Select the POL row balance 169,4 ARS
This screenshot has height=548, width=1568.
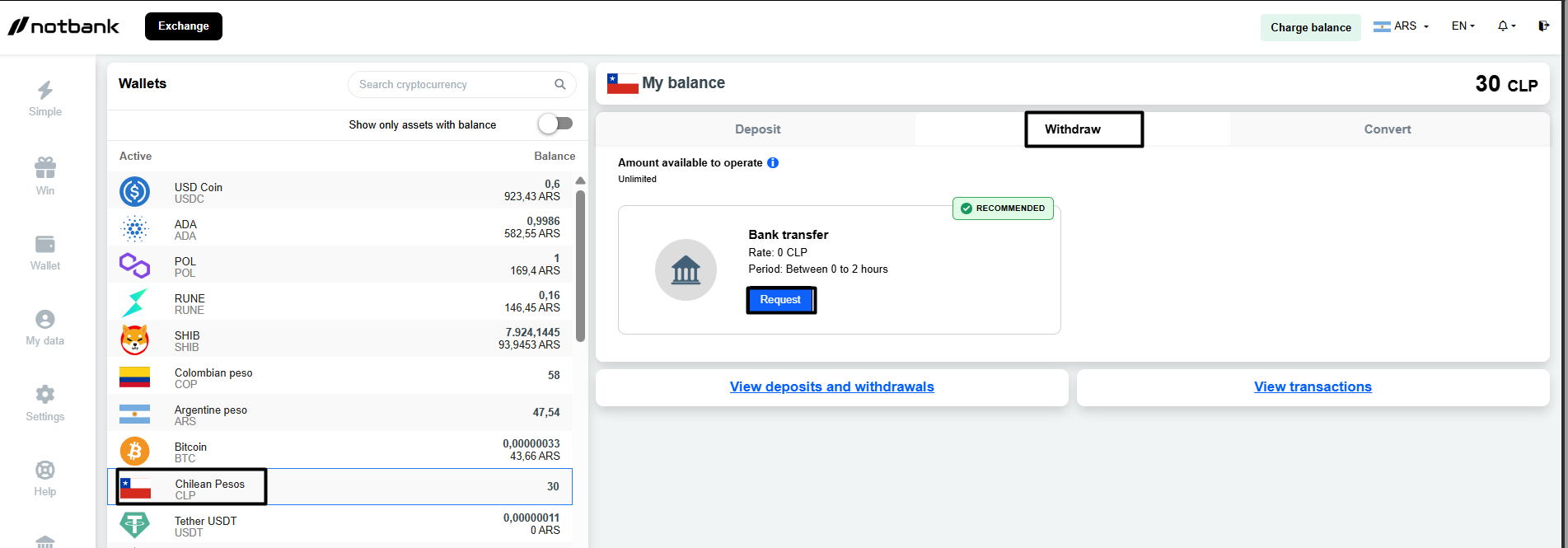tap(536, 271)
